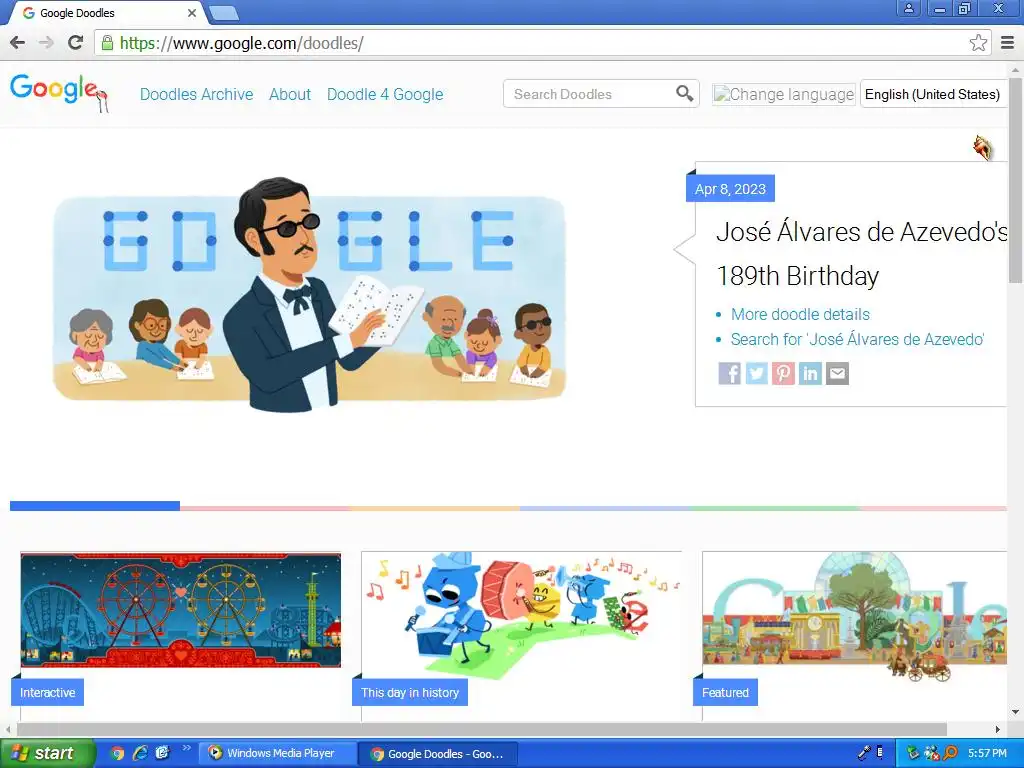Share doodle on Twitter

pyautogui.click(x=756, y=374)
